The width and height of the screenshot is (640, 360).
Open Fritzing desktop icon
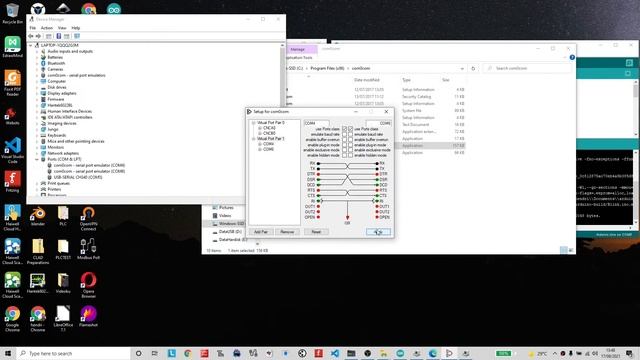coord(12,181)
